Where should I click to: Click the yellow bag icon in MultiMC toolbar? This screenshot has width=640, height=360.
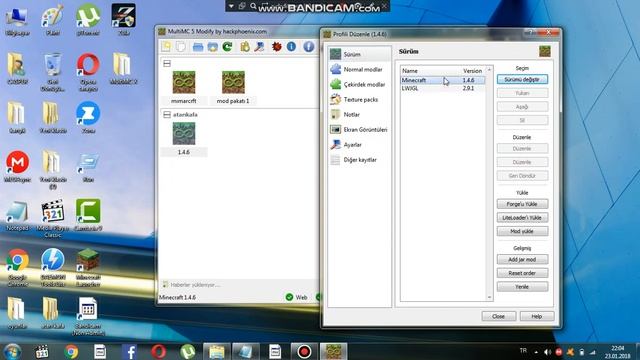(x=245, y=47)
